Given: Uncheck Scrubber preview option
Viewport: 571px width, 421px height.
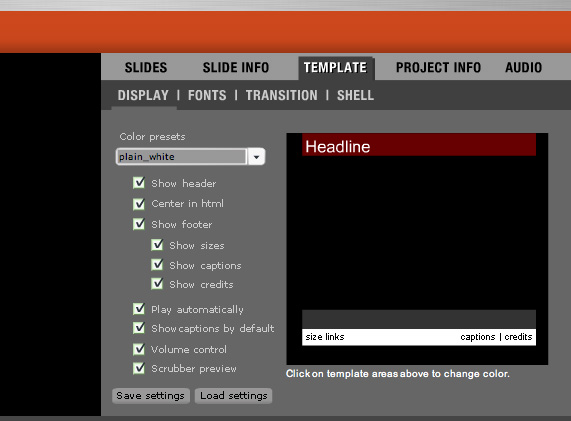Looking at the screenshot, I should (139, 368).
